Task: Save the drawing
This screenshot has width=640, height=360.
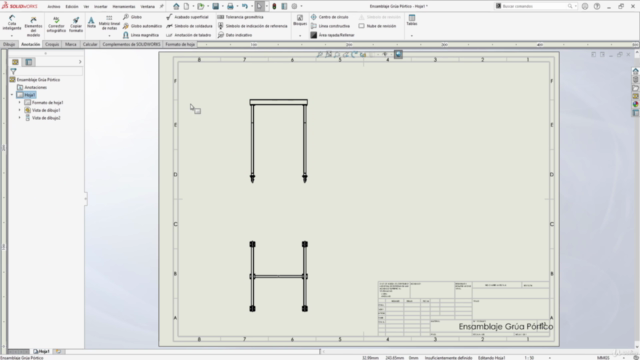Action: (216, 6)
